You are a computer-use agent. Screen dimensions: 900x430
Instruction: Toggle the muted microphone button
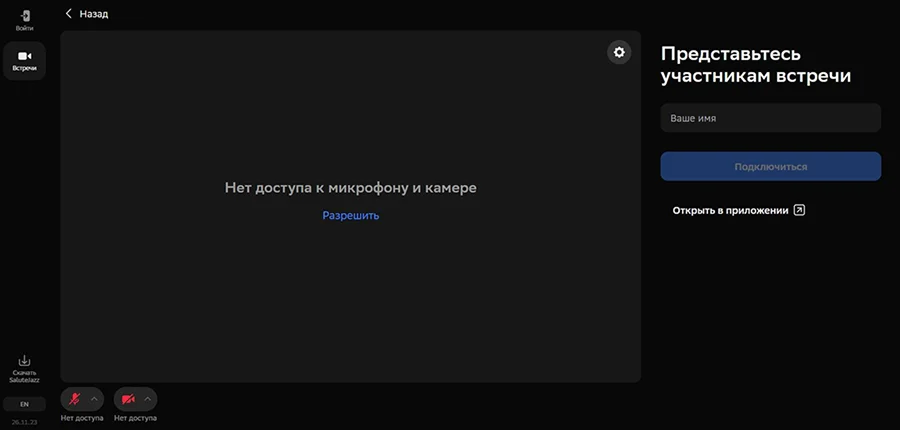click(x=75, y=399)
